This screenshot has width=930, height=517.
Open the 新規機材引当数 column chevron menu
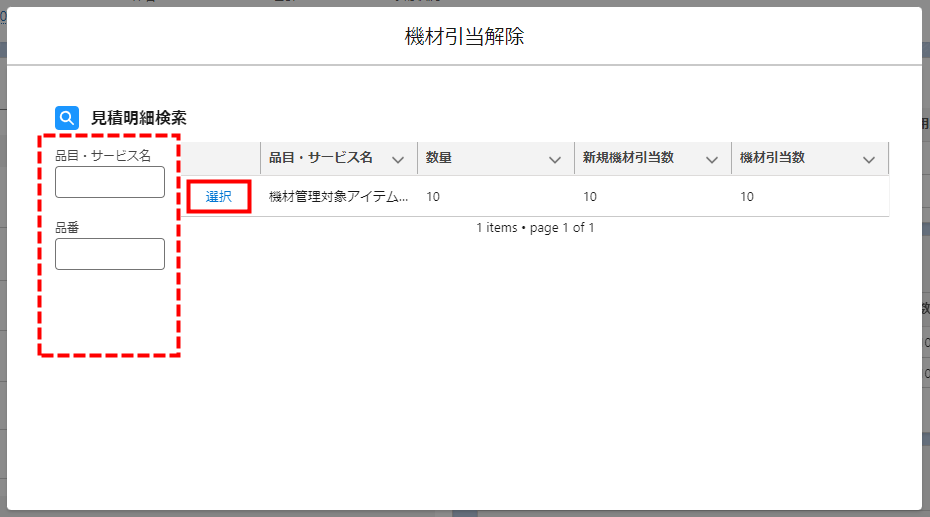712,159
